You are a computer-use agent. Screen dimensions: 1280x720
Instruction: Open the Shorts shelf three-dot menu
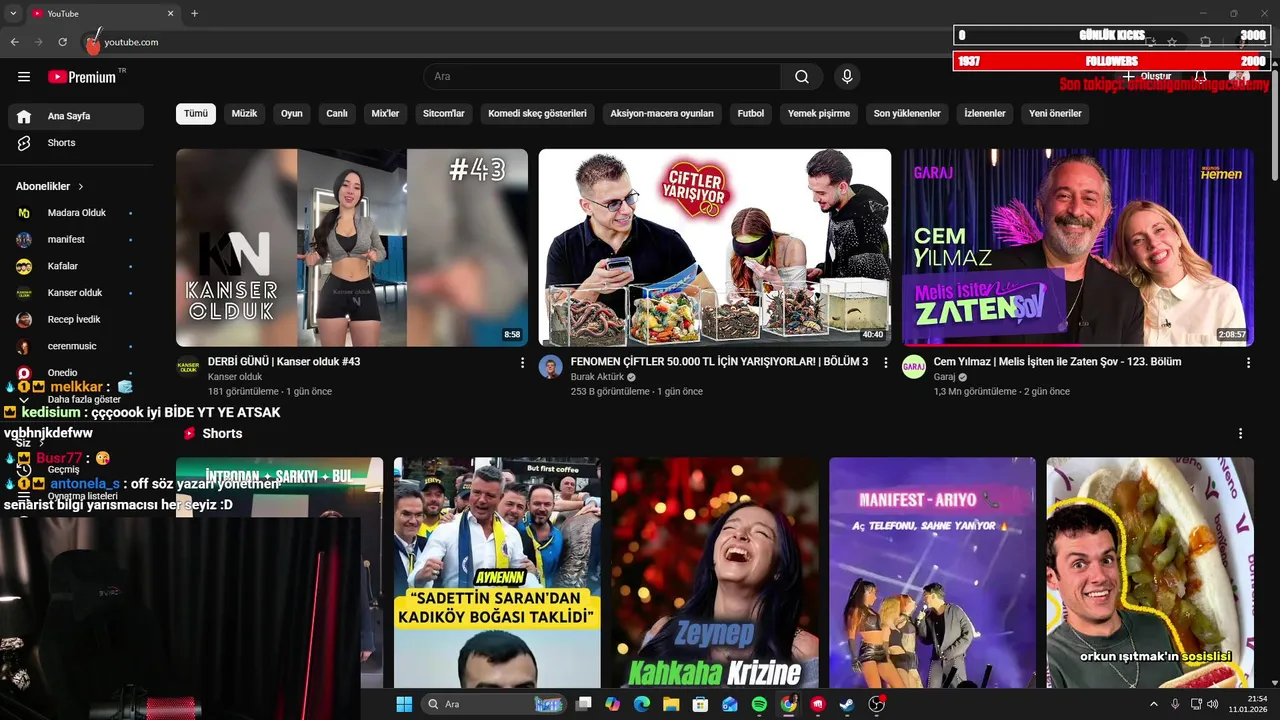click(1240, 434)
